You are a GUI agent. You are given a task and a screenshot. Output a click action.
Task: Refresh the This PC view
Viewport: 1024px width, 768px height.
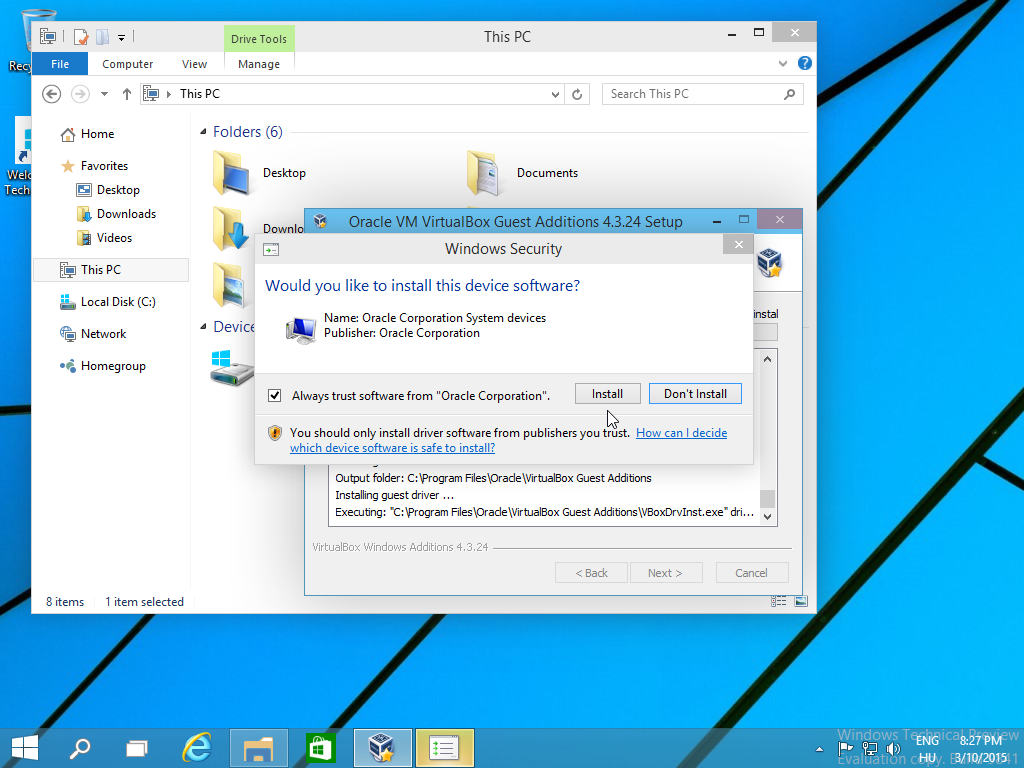coord(577,95)
